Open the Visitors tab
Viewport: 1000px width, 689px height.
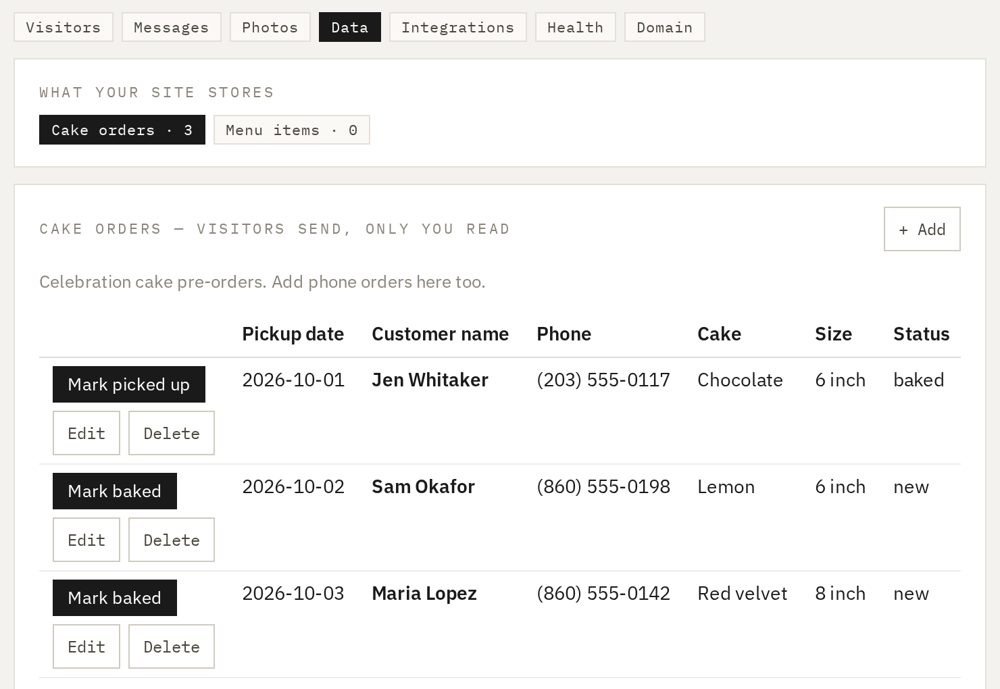[63, 27]
